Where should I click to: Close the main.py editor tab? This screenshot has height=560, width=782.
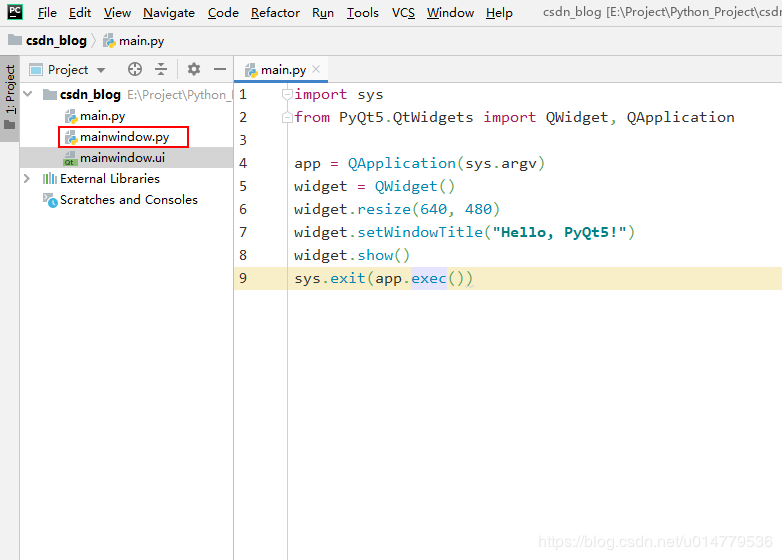tap(316, 69)
